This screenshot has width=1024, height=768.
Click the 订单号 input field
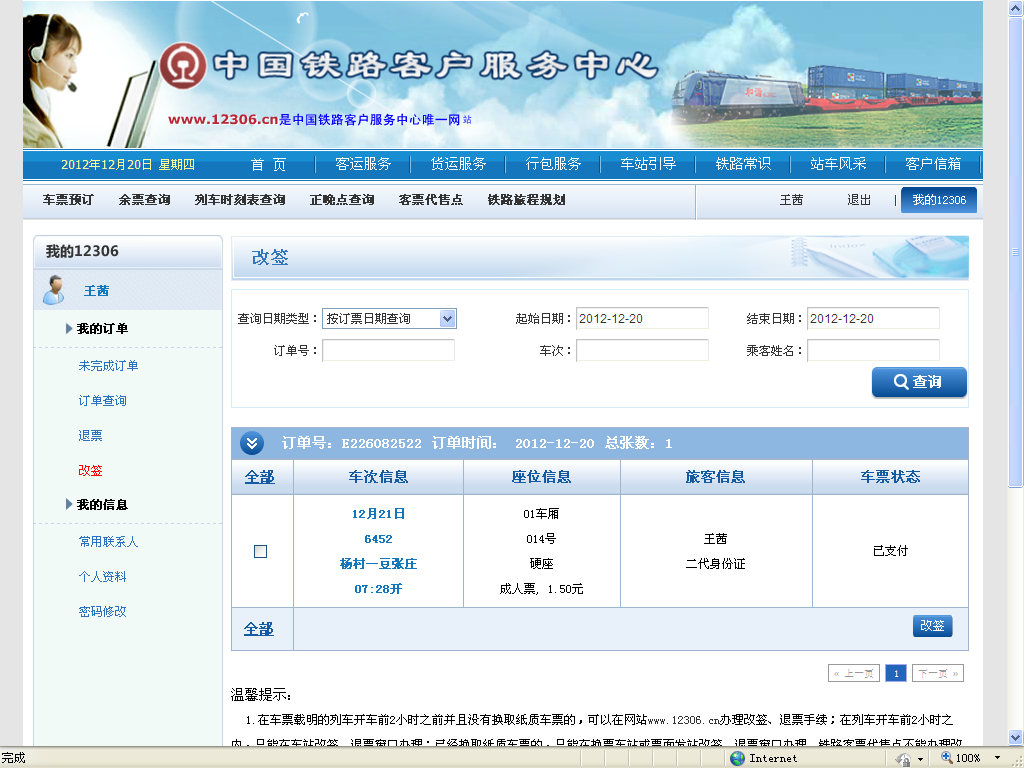[389, 351]
